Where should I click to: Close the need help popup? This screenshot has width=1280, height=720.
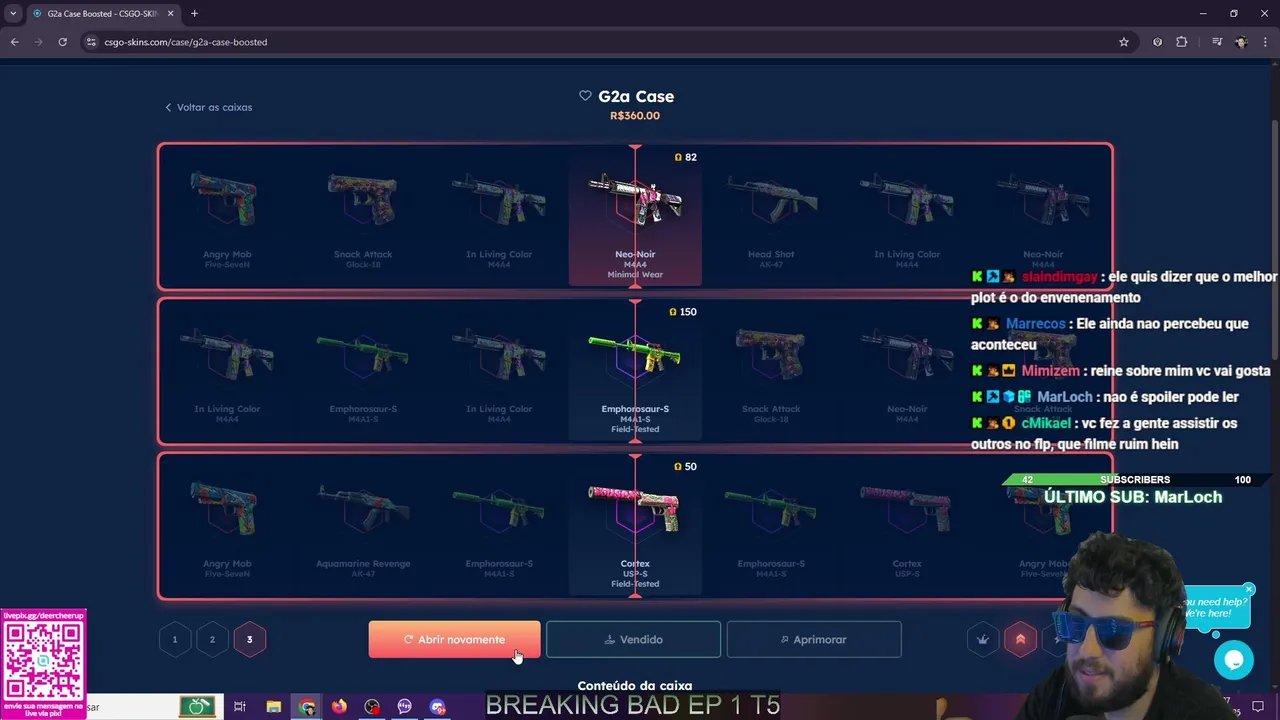(x=1249, y=589)
